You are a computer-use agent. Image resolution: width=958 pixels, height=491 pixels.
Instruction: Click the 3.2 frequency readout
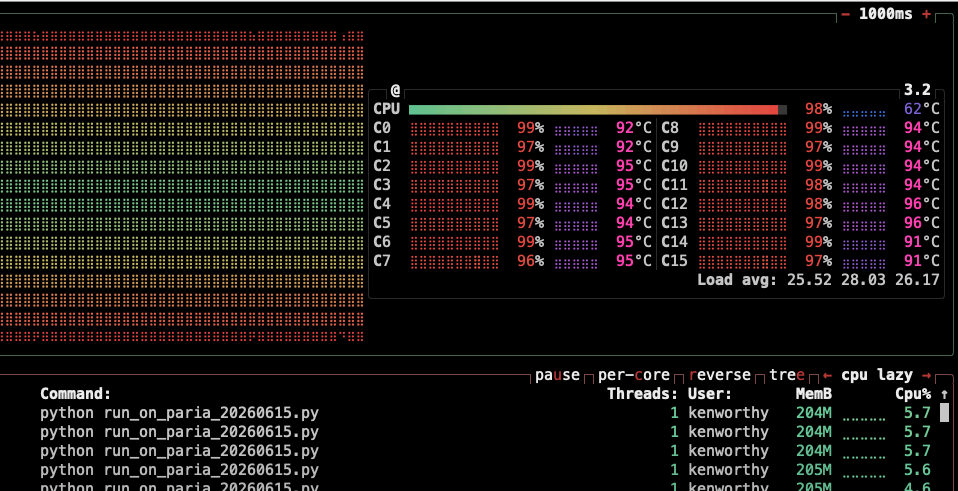917,90
